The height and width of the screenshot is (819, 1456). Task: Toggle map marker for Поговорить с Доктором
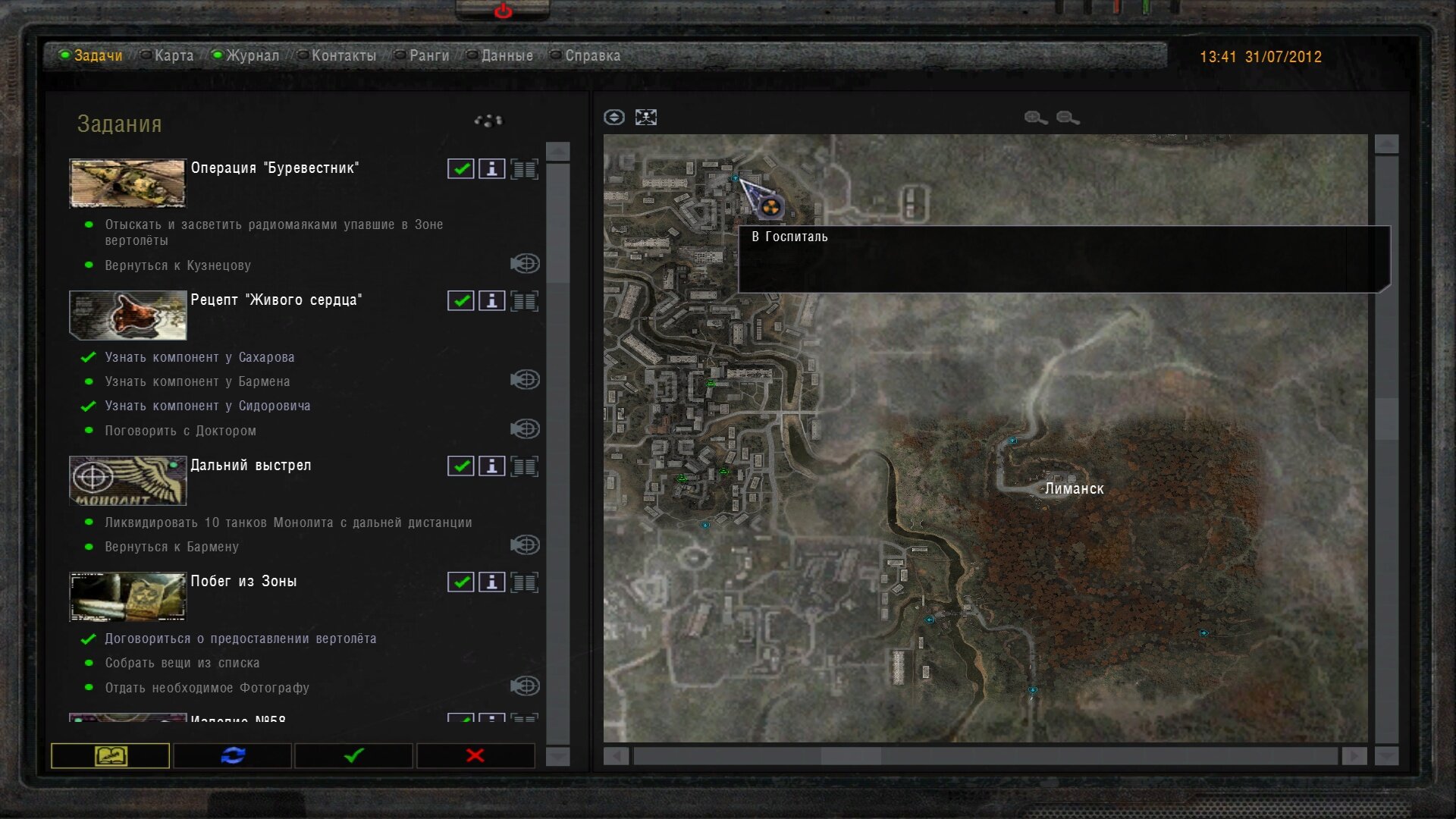click(525, 429)
